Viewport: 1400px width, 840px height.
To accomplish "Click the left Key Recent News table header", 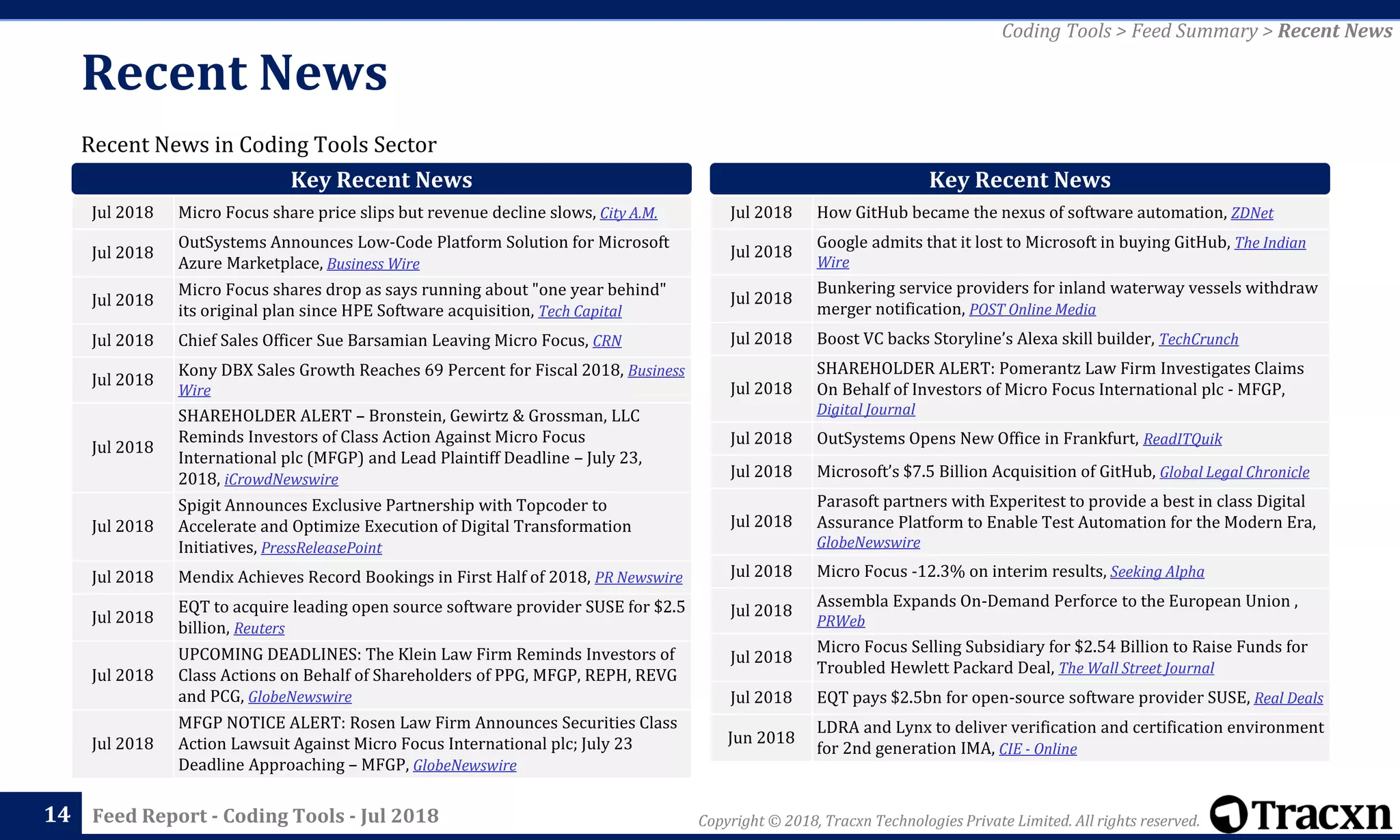I will click(381, 179).
